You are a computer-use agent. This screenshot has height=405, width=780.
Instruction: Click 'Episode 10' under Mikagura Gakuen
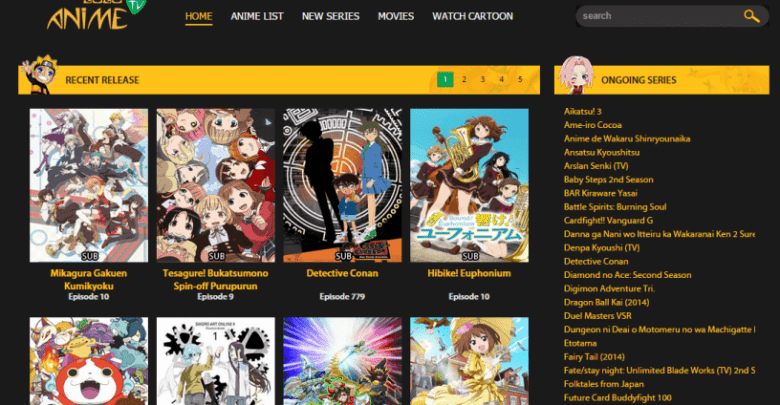89,297
